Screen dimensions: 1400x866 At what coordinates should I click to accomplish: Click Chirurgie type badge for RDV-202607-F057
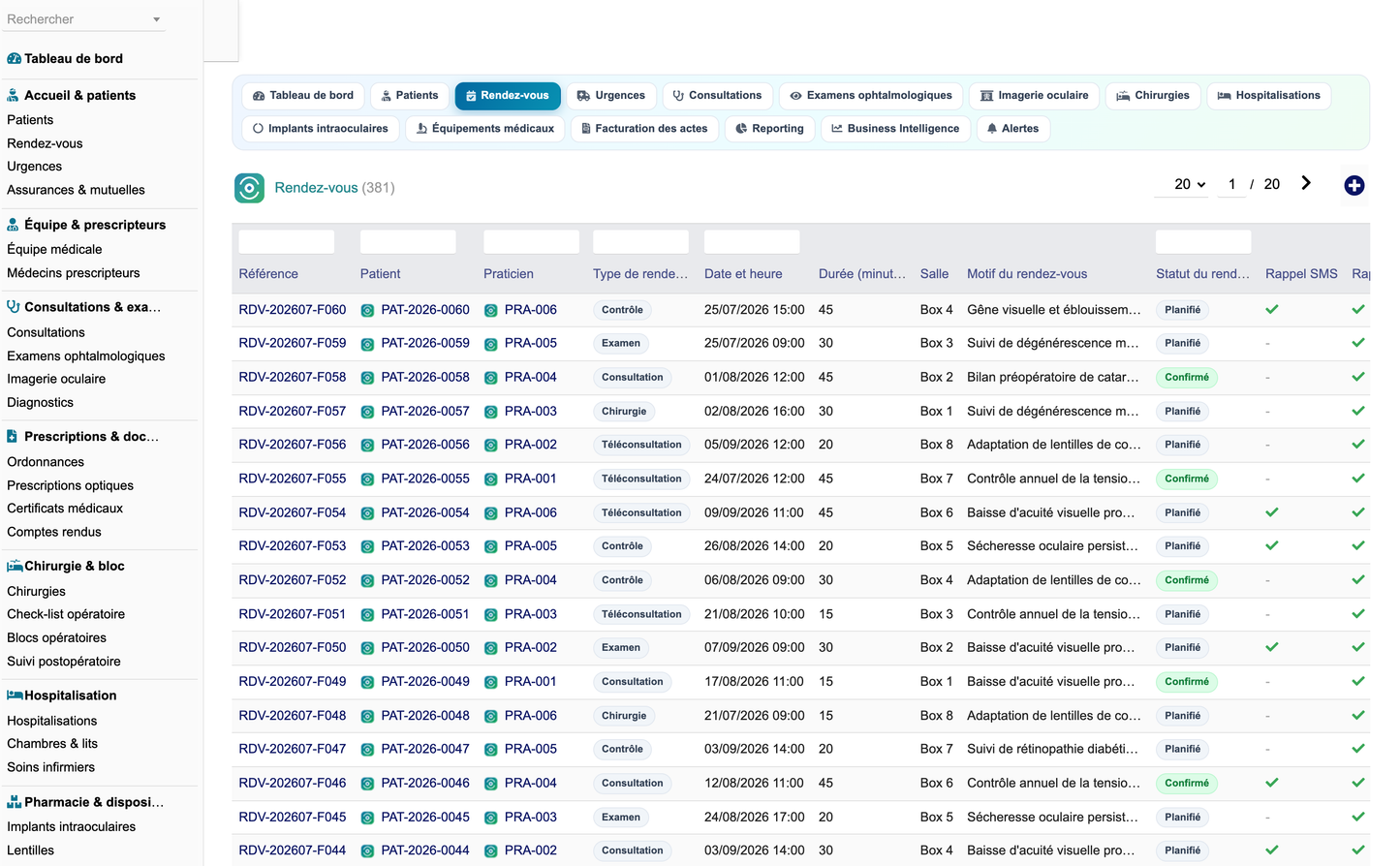pos(624,412)
